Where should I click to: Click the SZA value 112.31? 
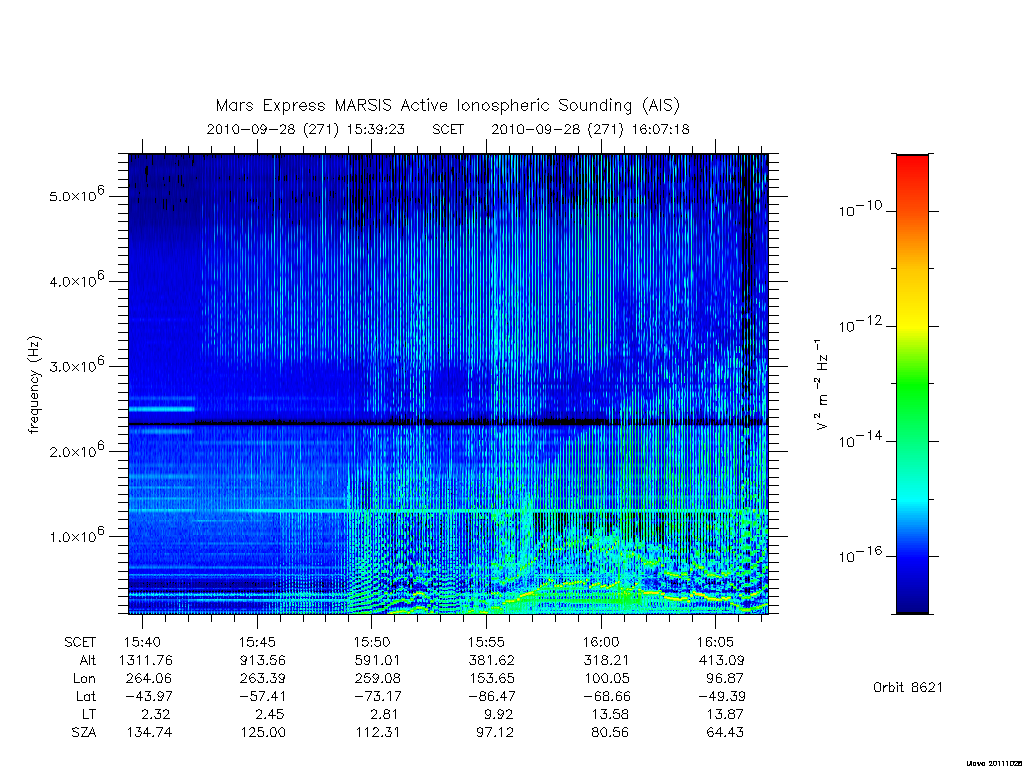[x=377, y=733]
